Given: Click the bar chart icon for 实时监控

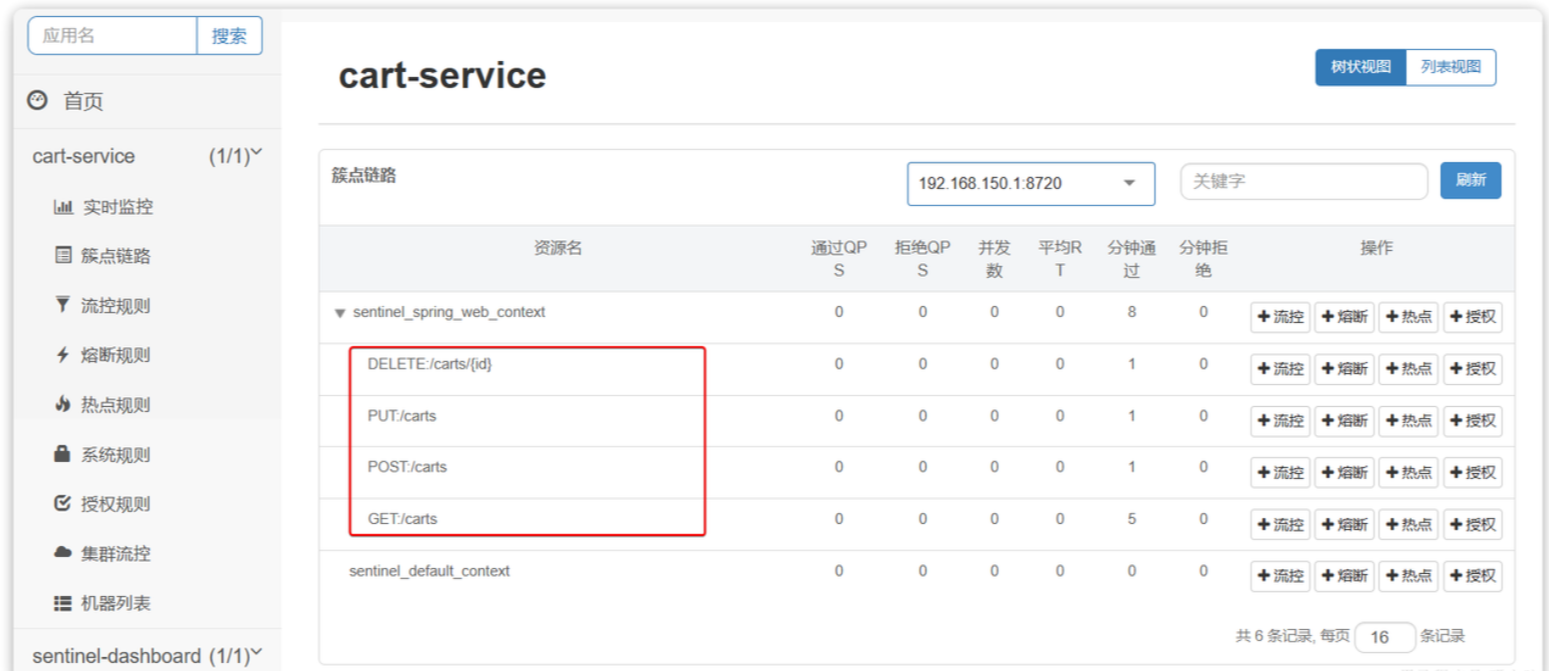Looking at the screenshot, I should [x=63, y=207].
